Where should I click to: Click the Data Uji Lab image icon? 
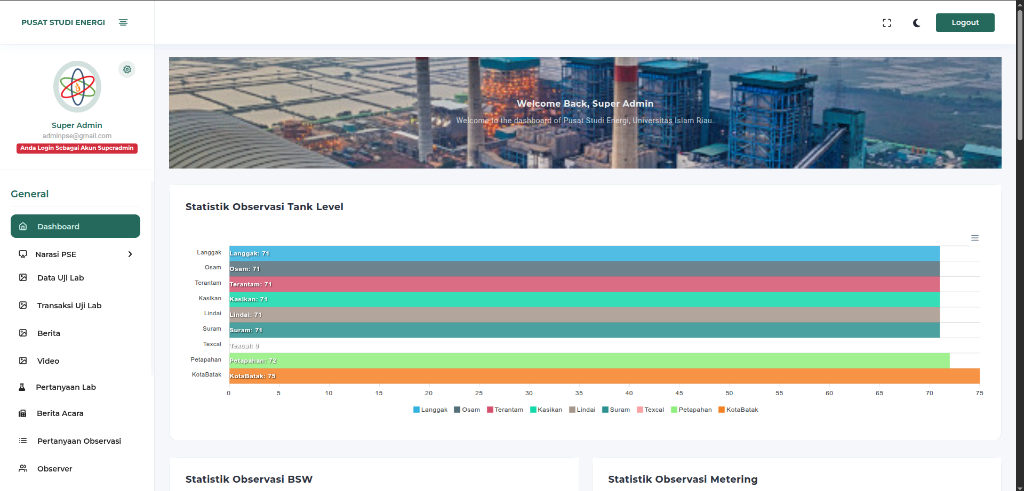click(x=23, y=277)
